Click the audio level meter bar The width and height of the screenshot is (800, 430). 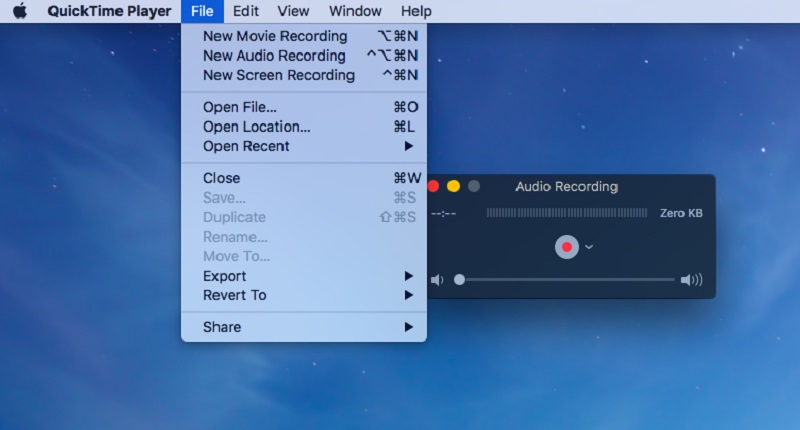coord(566,213)
